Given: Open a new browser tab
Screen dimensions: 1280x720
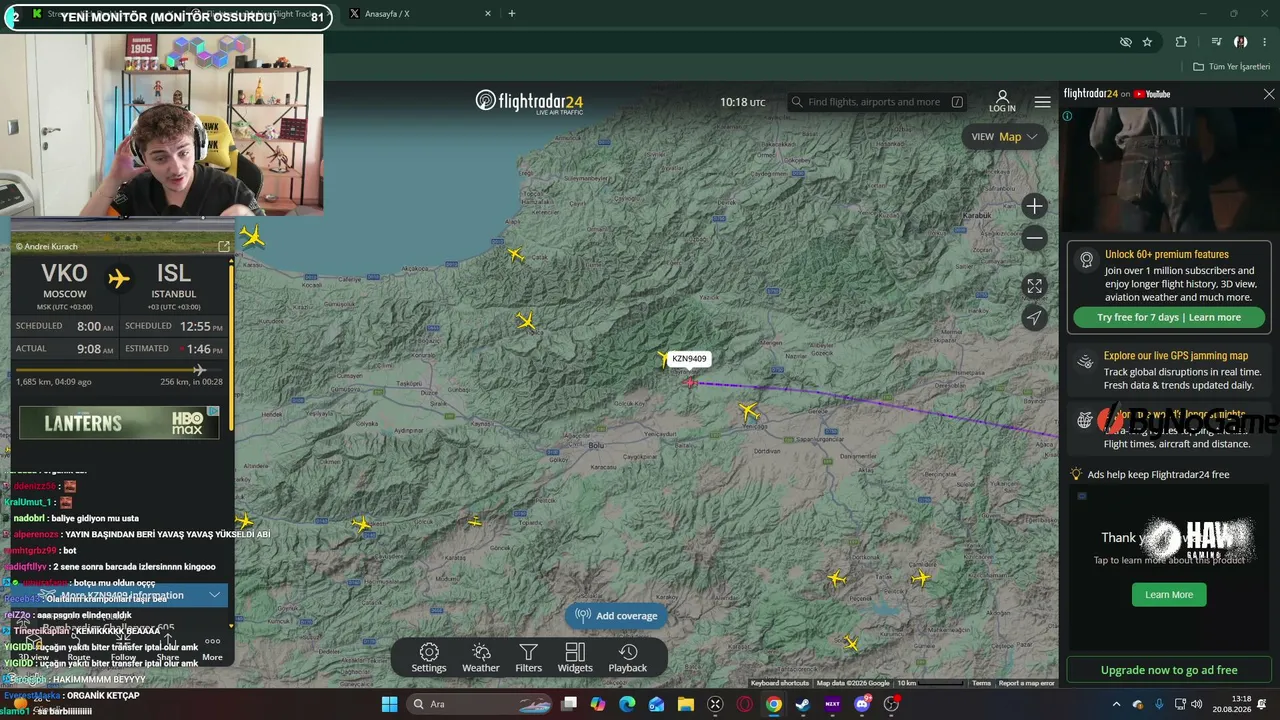Looking at the screenshot, I should point(512,14).
